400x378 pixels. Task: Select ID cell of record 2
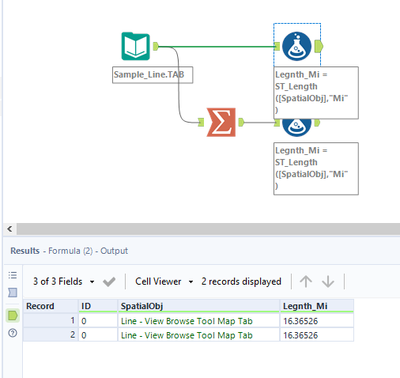coord(98,335)
